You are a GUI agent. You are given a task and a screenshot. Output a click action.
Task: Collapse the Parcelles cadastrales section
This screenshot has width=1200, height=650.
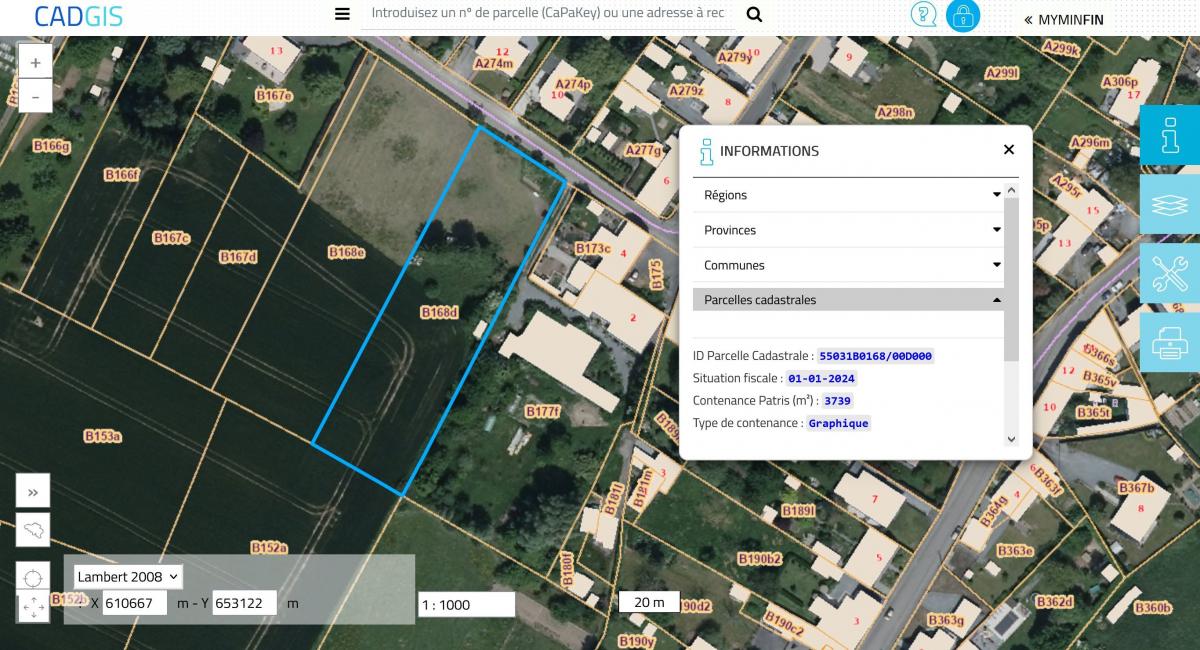(x=849, y=300)
